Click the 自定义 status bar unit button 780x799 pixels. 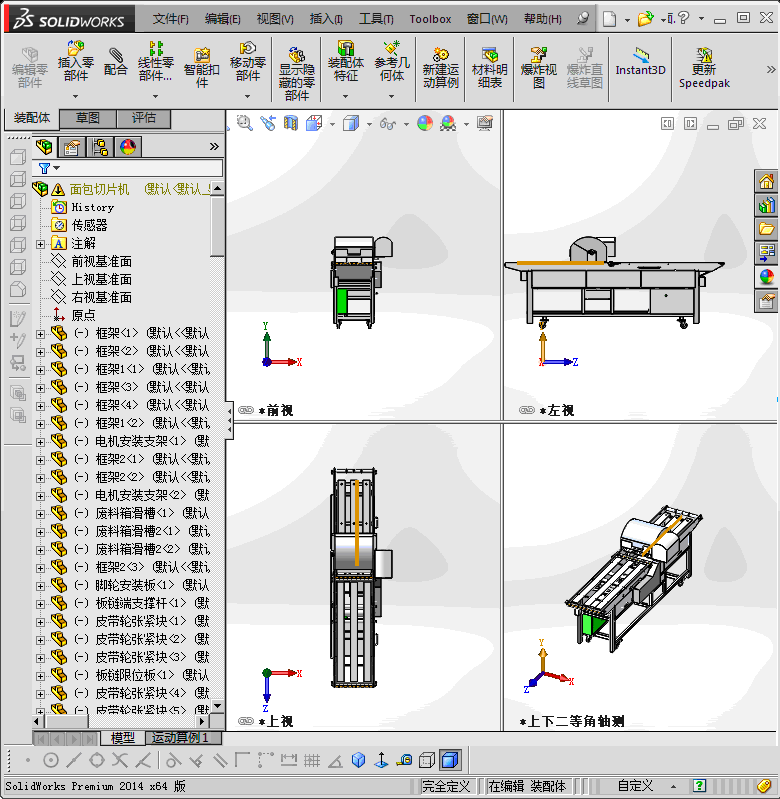[x=635, y=786]
